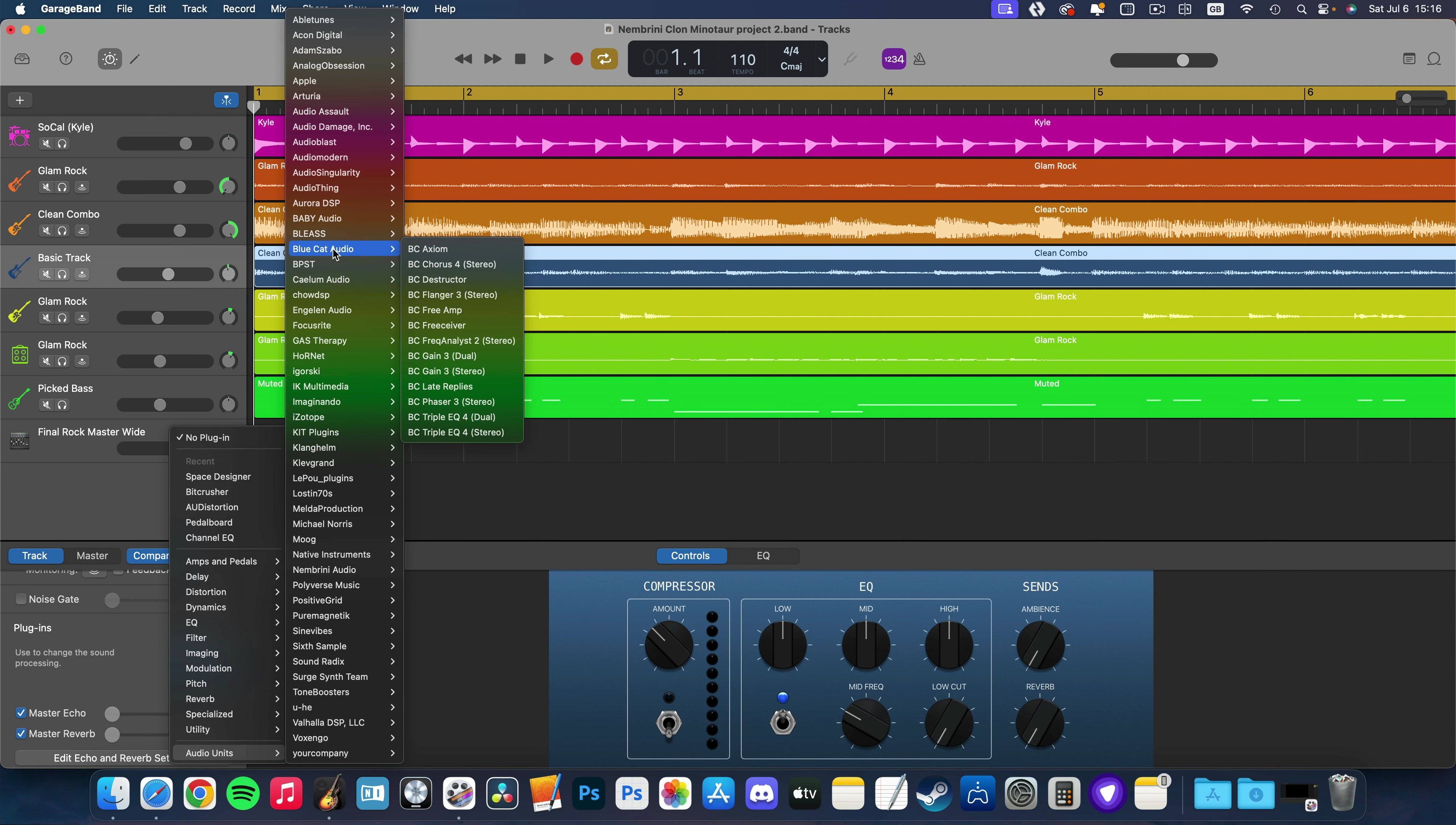Viewport: 1456px width, 825px height.
Task: Click the Rewind transport button
Action: pyautogui.click(x=463, y=59)
